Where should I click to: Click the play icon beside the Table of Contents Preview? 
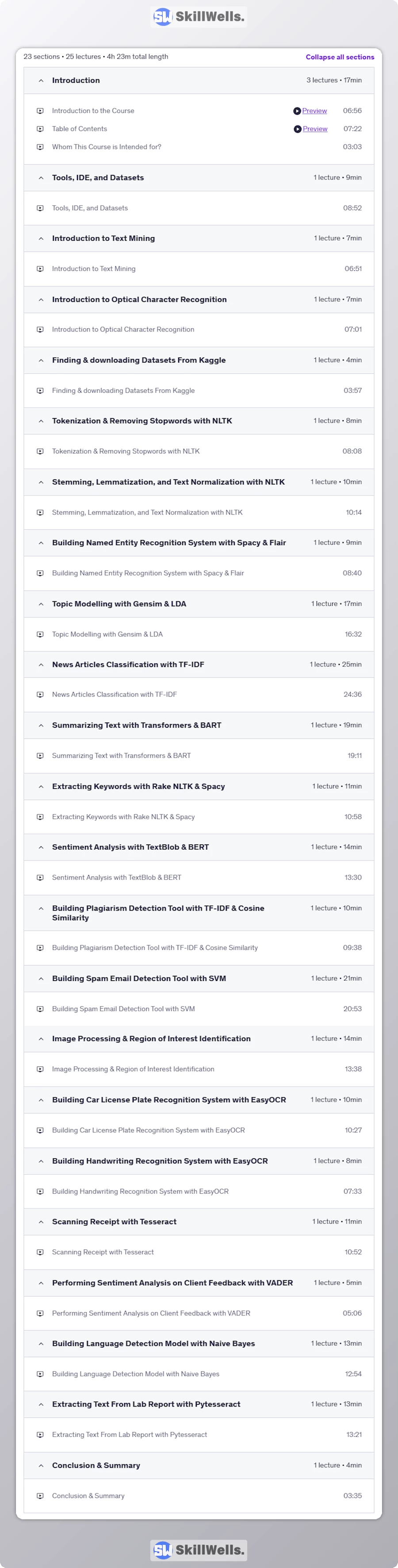pos(298,129)
